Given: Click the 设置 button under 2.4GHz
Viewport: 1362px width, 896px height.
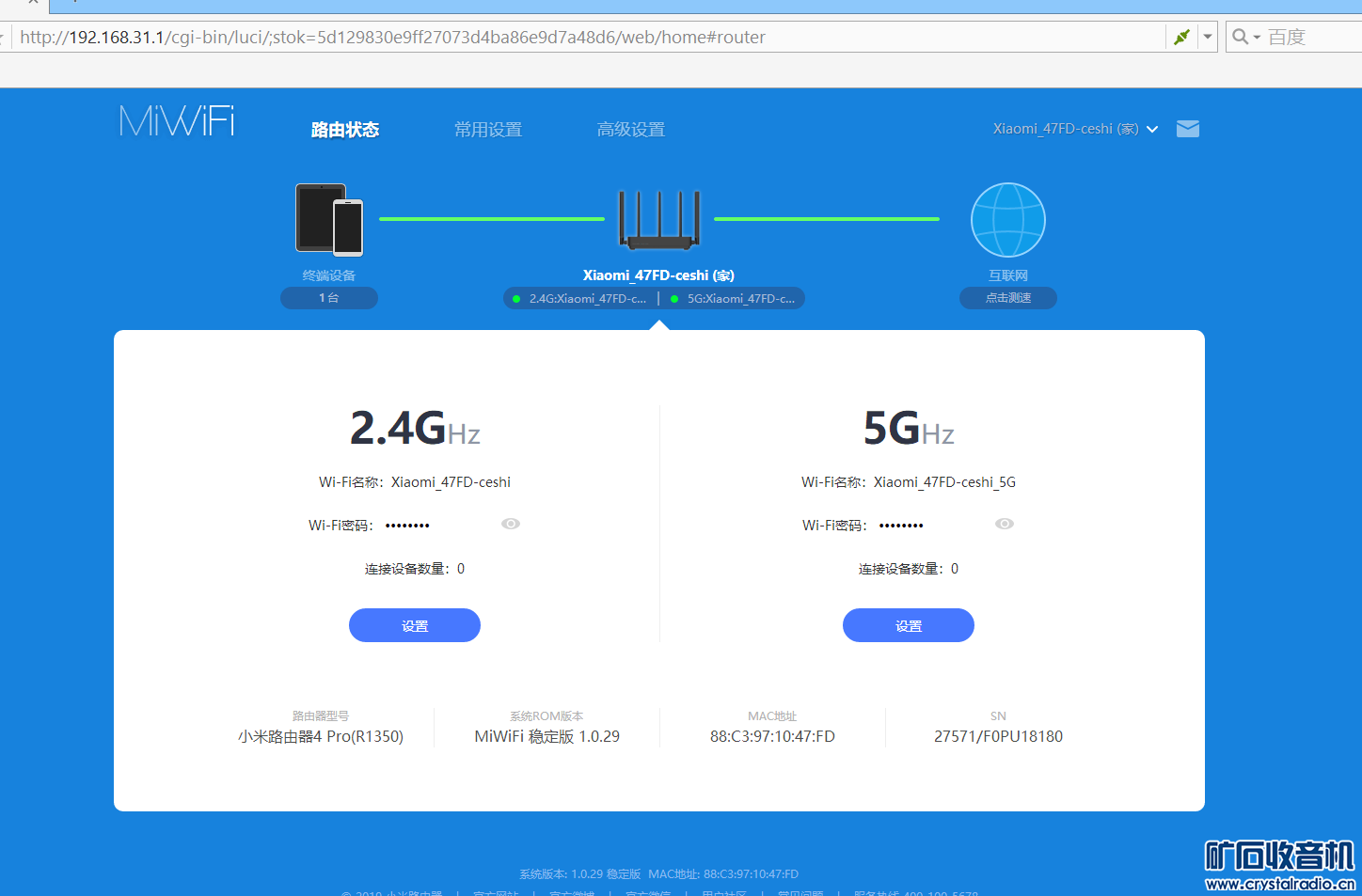Looking at the screenshot, I should 415,625.
